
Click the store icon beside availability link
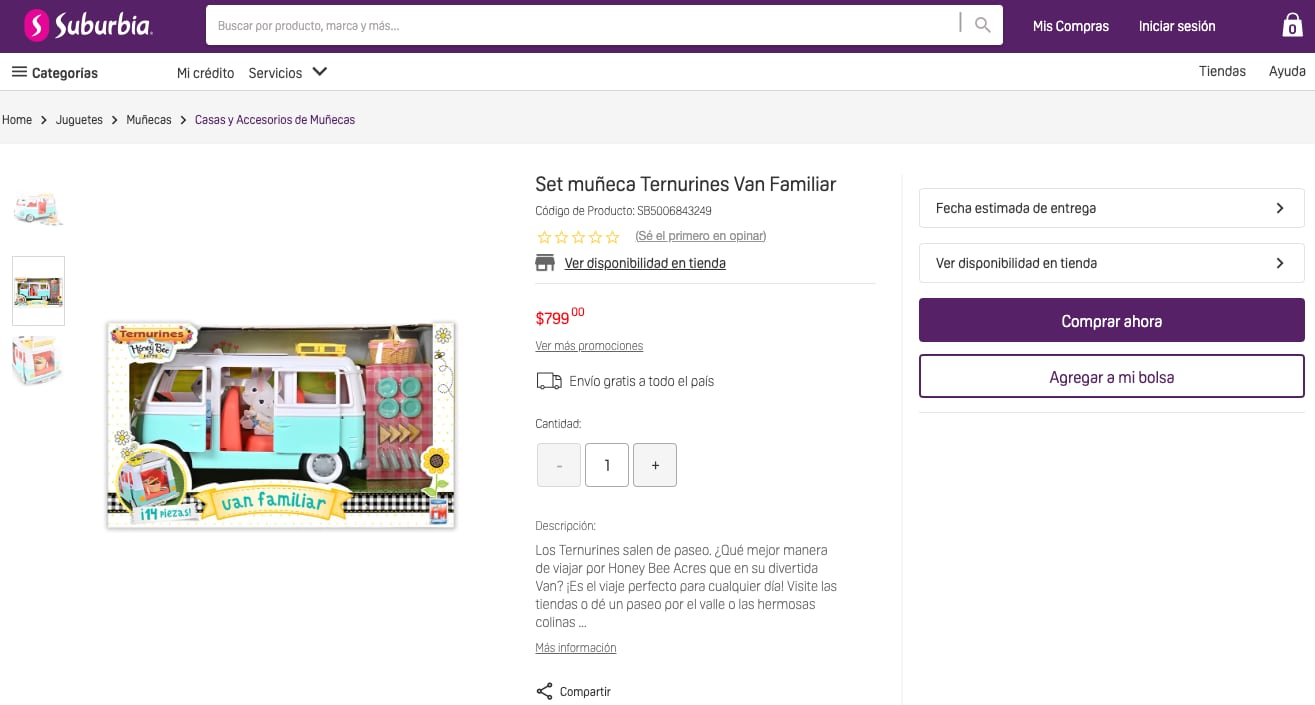545,263
